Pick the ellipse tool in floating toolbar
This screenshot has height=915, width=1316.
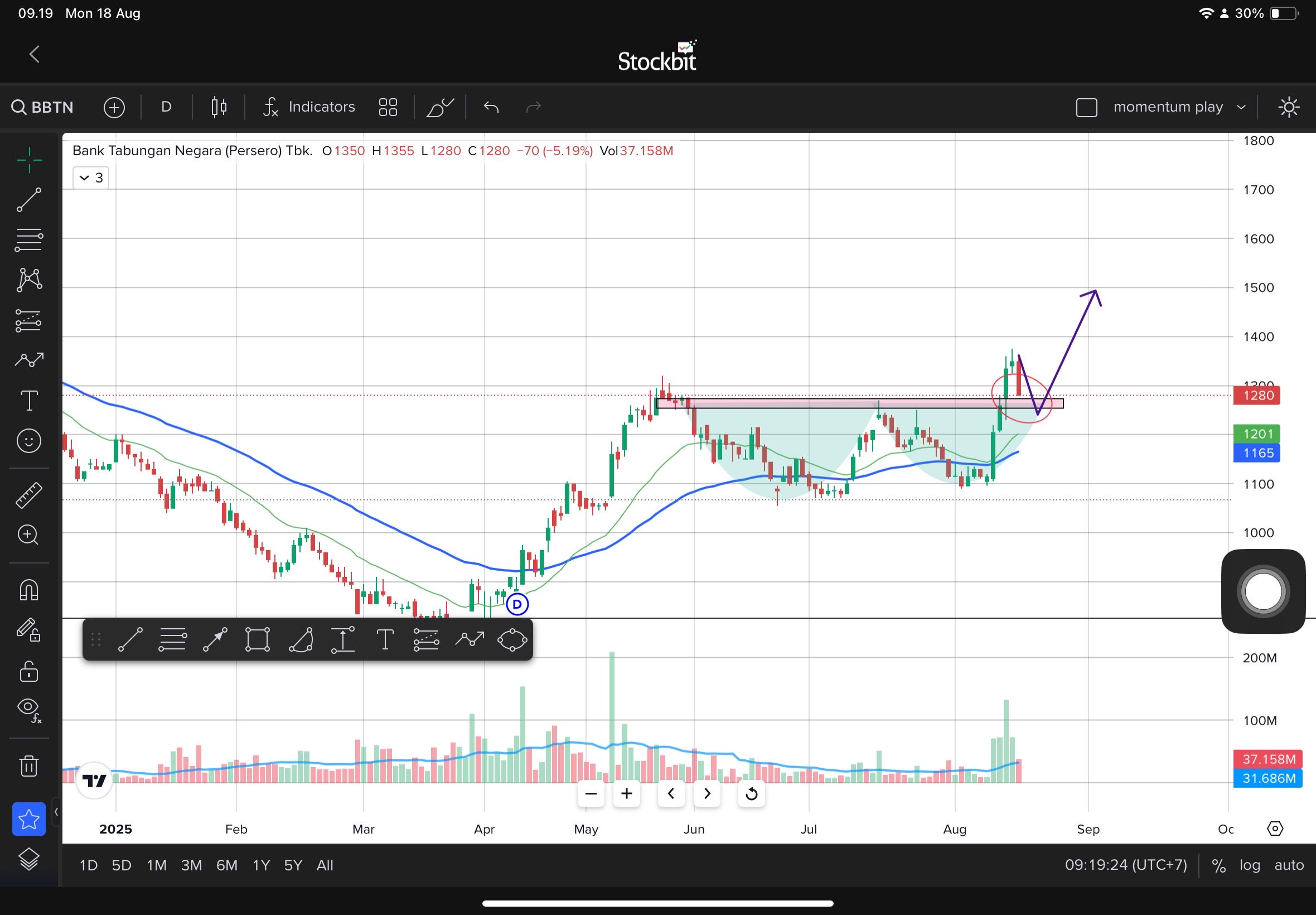click(x=511, y=639)
